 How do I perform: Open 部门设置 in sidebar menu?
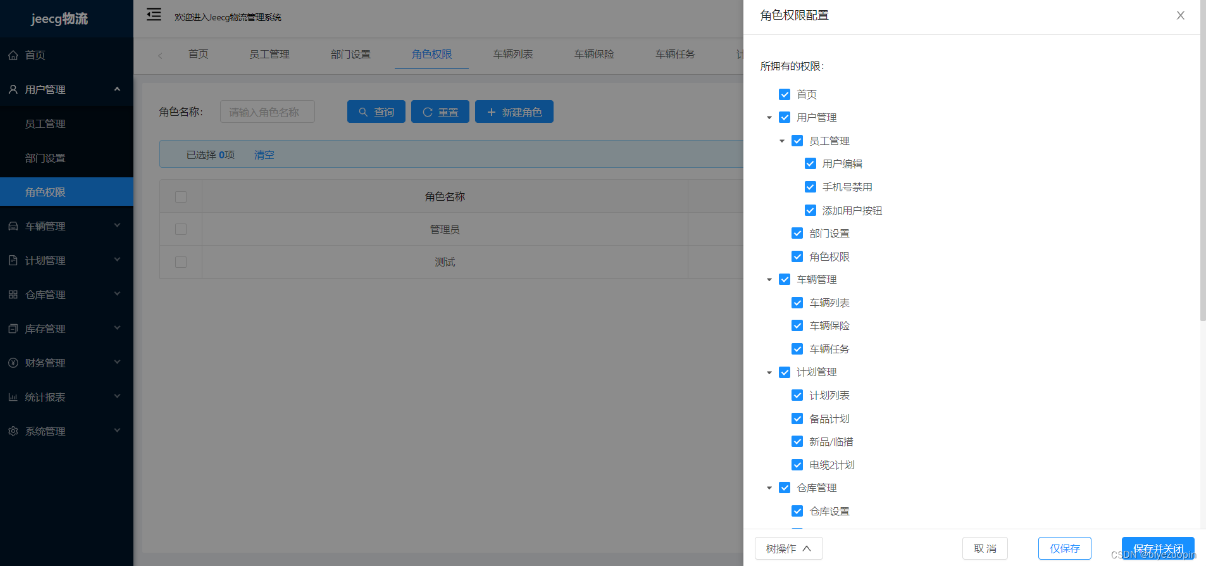click(45, 158)
